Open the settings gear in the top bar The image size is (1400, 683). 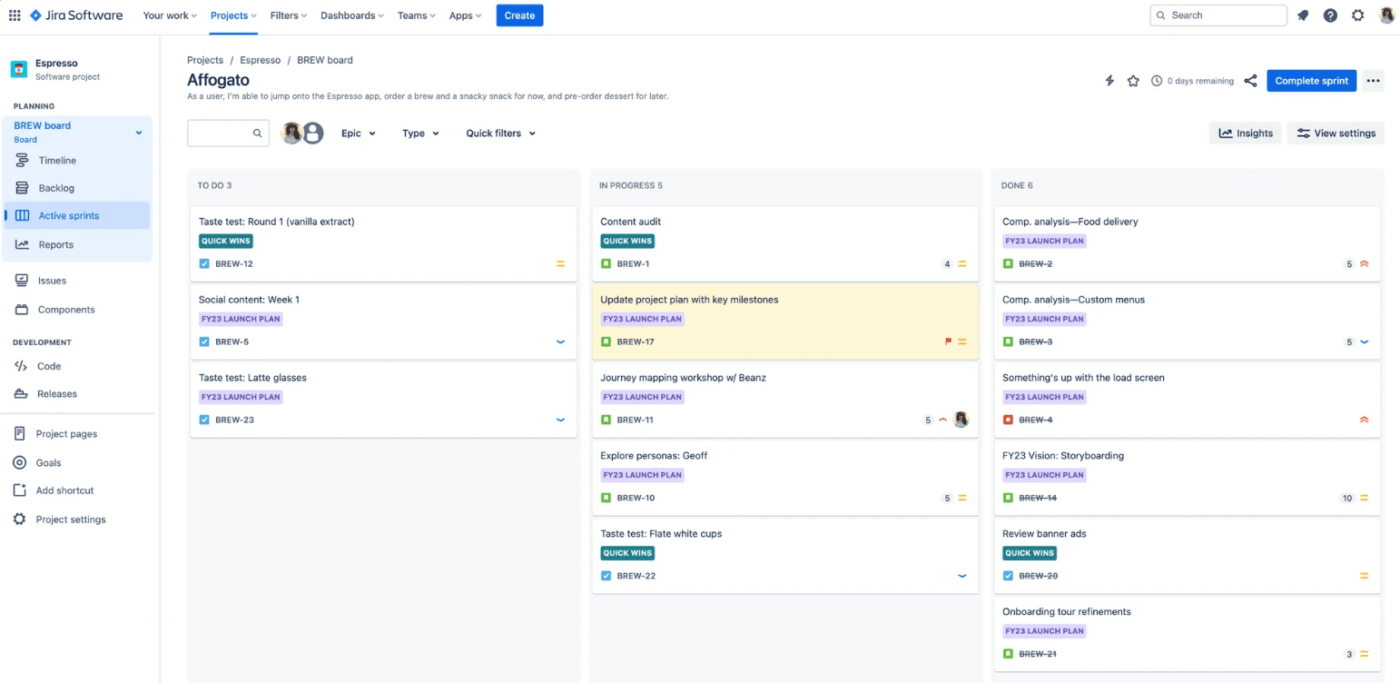pos(1358,15)
